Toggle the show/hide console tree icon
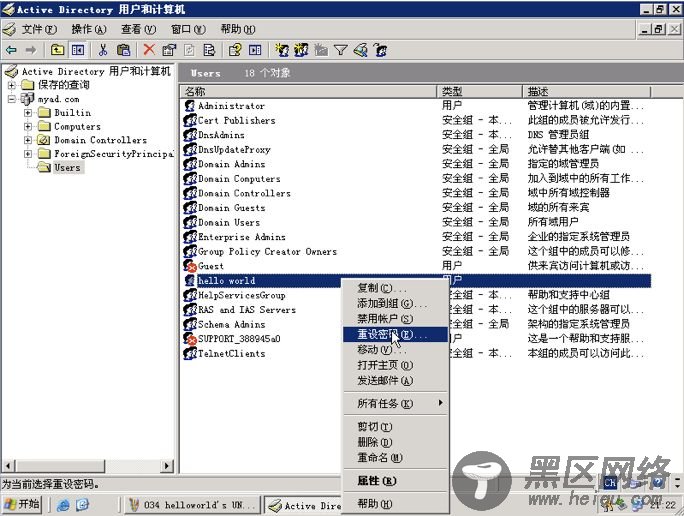 (x=78, y=50)
